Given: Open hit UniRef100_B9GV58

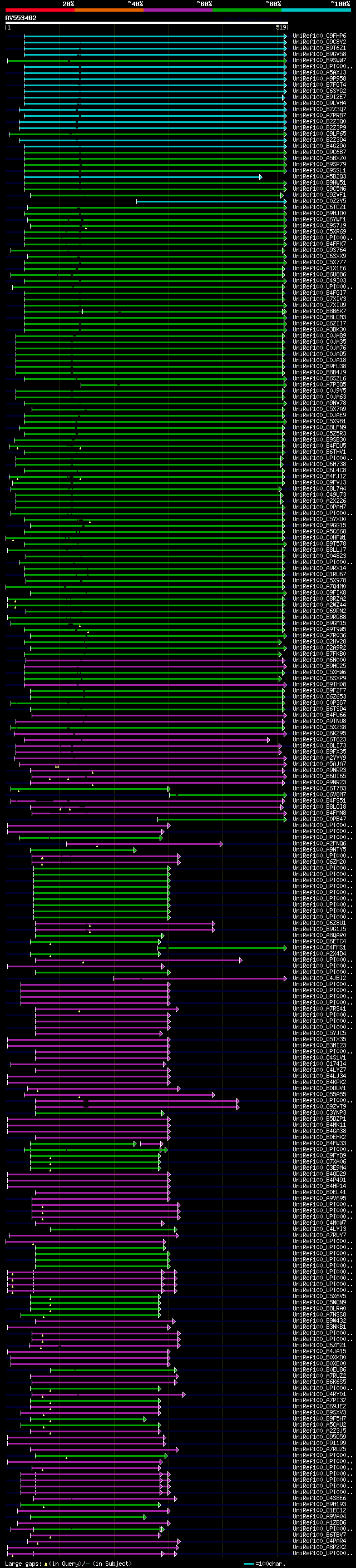Looking at the screenshot, I should click(x=319, y=54).
